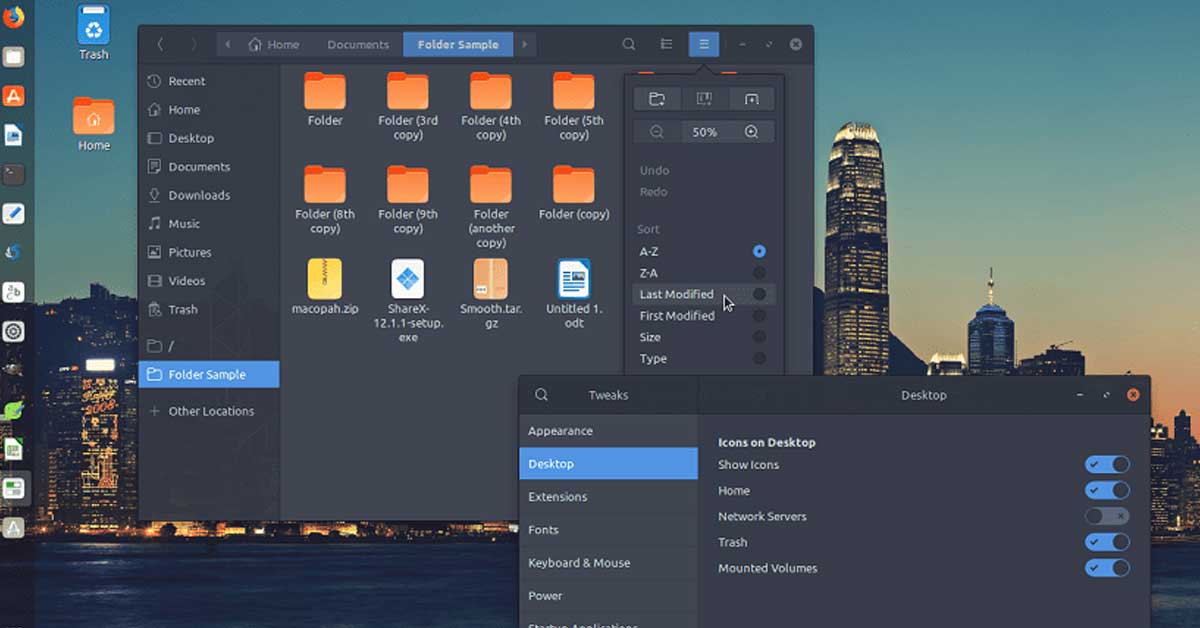Click right arrow expander in path bar
This screenshot has width=1200, height=628.
pos(525,44)
